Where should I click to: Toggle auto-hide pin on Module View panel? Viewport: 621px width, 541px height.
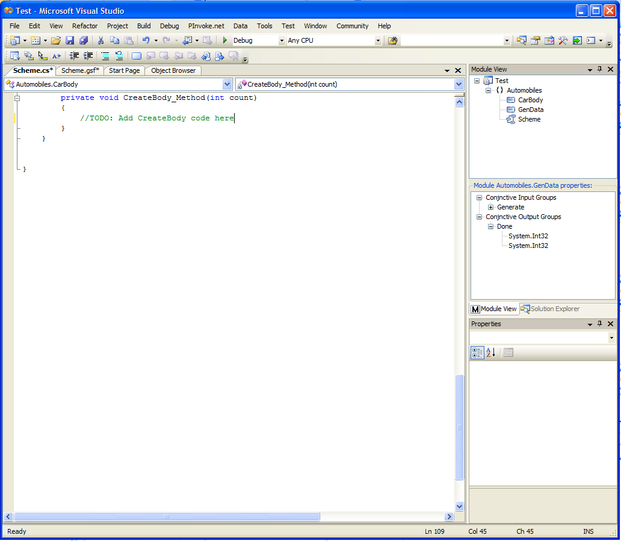click(599, 69)
